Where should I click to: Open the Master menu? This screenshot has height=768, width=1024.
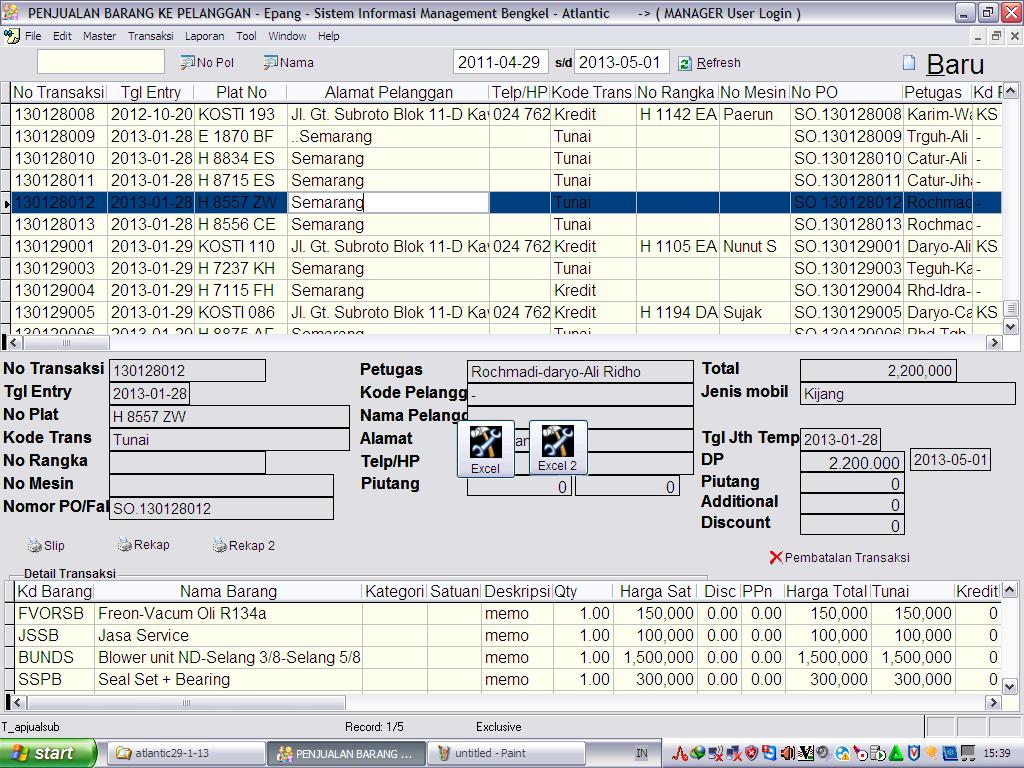[99, 36]
